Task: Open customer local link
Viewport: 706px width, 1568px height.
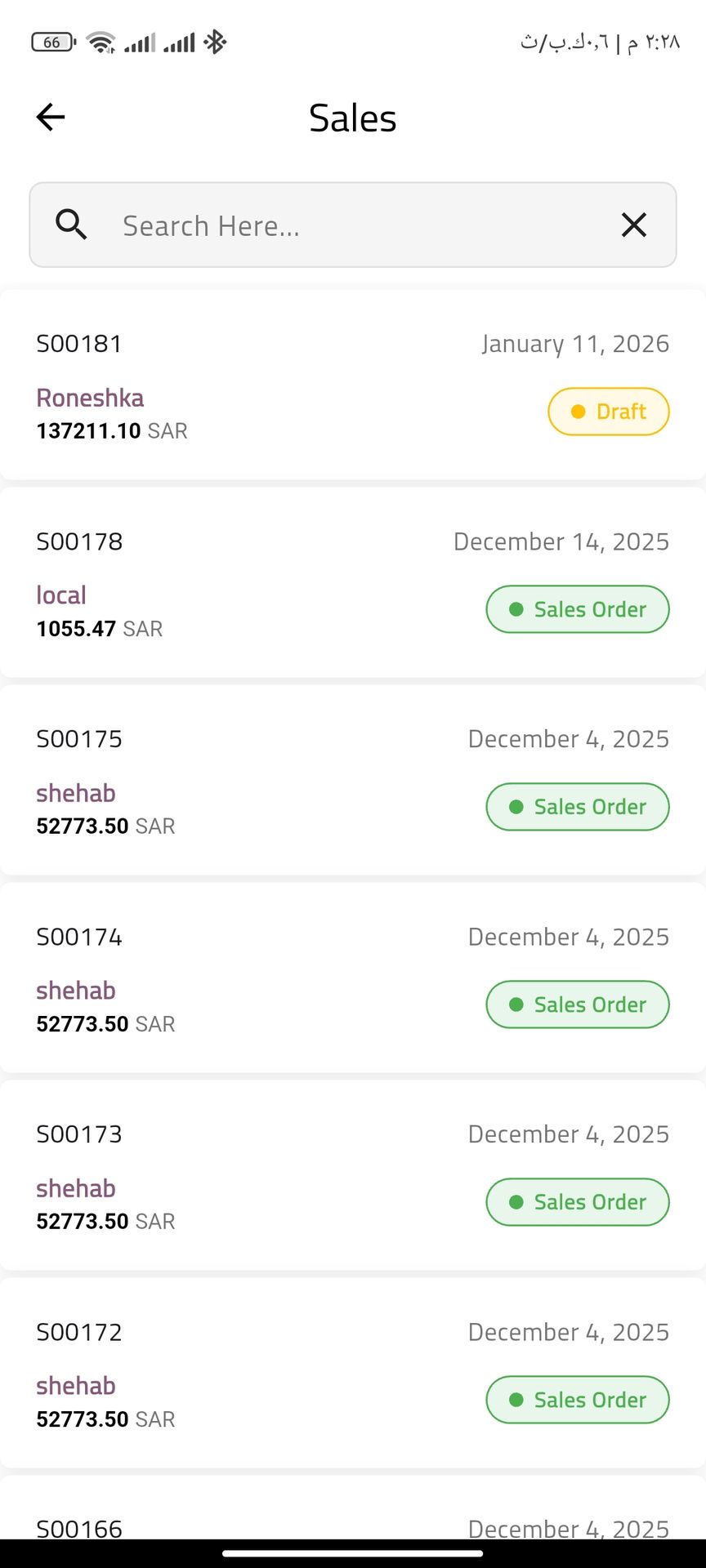Action: [x=61, y=595]
